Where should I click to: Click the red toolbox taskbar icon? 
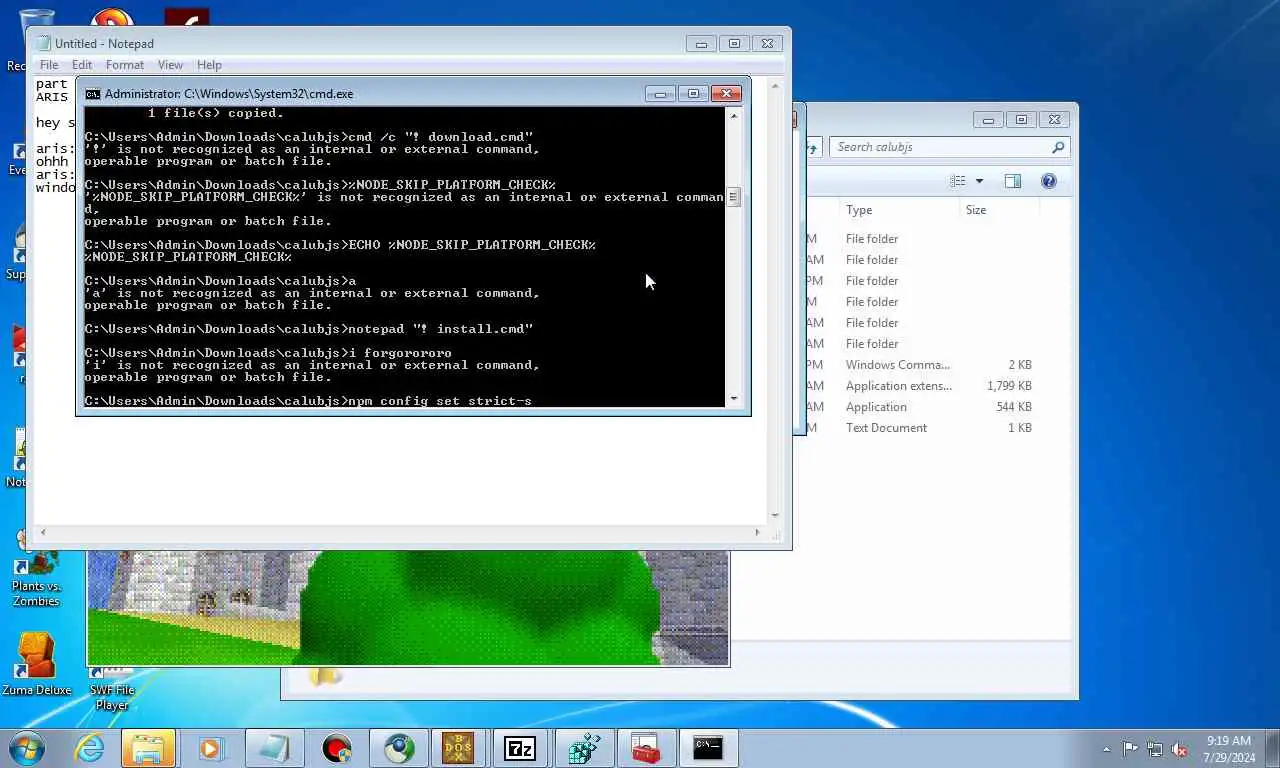(645, 748)
